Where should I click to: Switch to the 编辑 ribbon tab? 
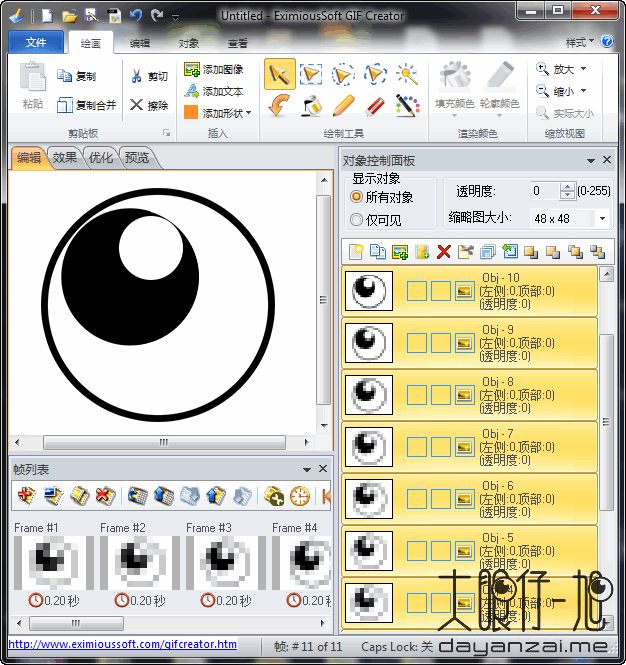(140, 43)
